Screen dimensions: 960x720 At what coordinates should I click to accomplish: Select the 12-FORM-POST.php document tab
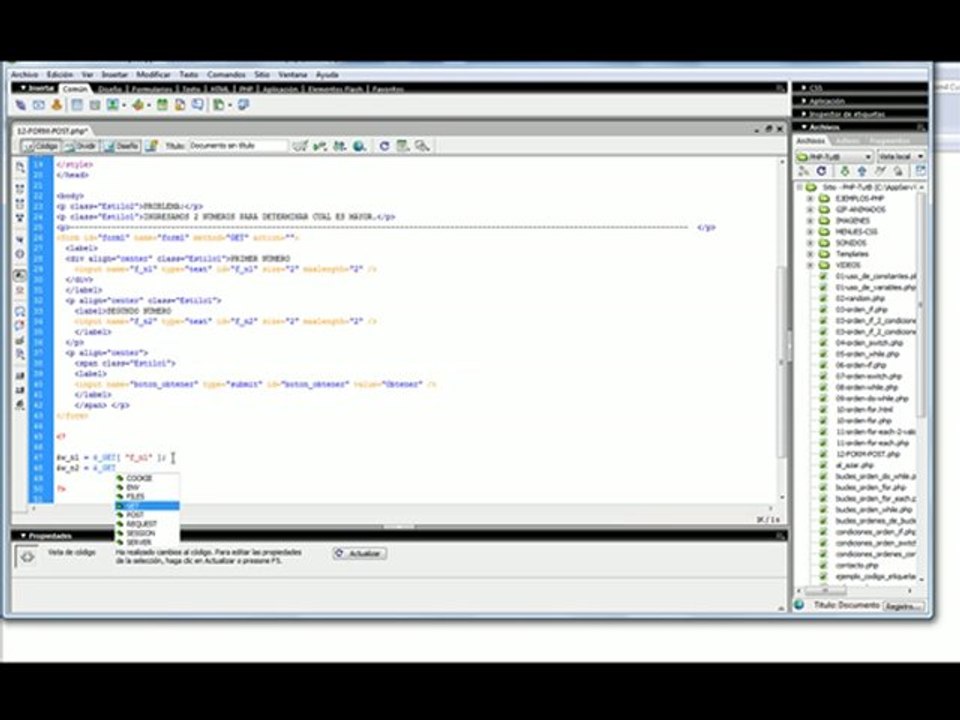coord(52,131)
